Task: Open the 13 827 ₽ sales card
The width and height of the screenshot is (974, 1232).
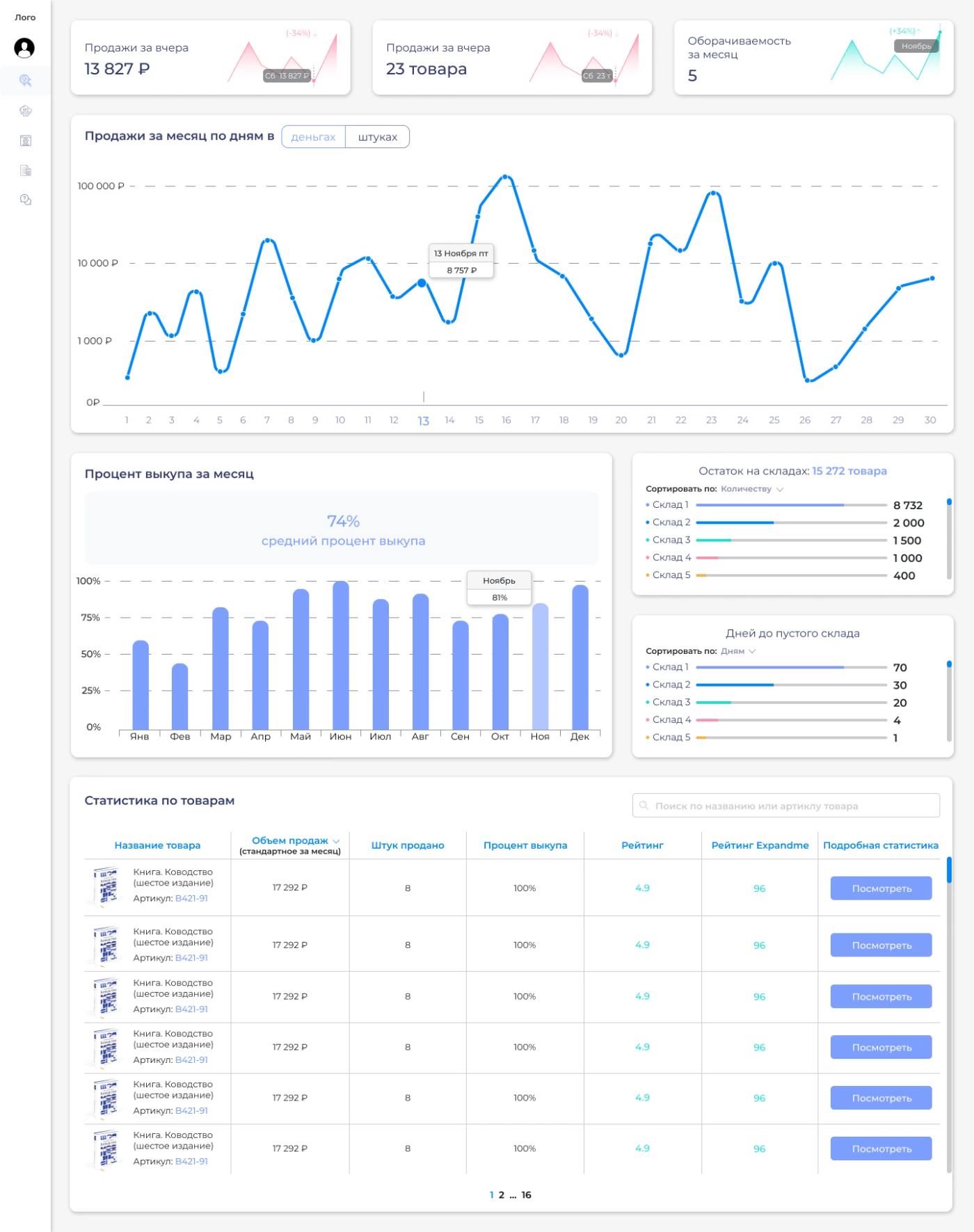Action: (211, 58)
